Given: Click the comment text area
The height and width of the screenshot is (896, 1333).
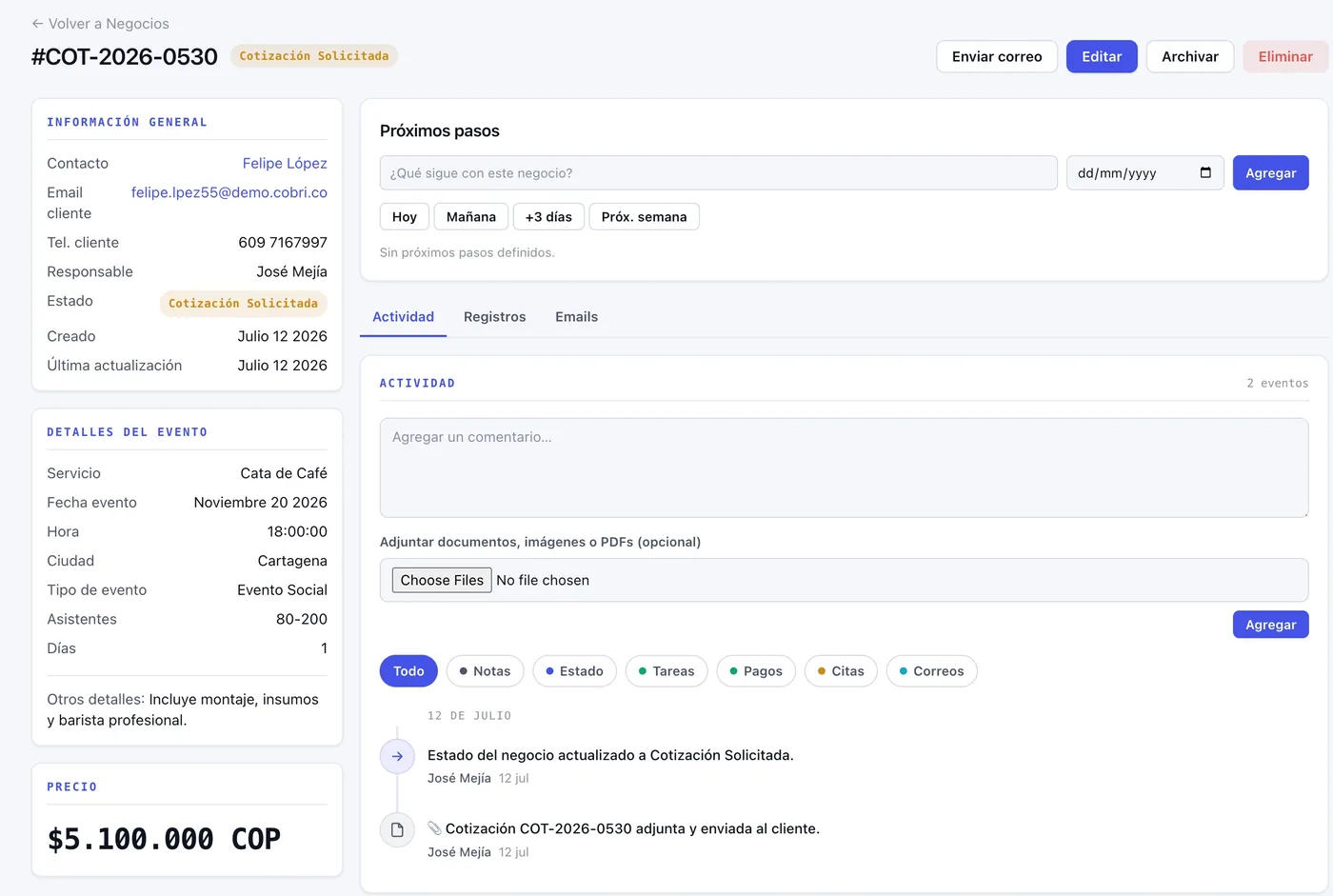Looking at the screenshot, I should coord(844,468).
